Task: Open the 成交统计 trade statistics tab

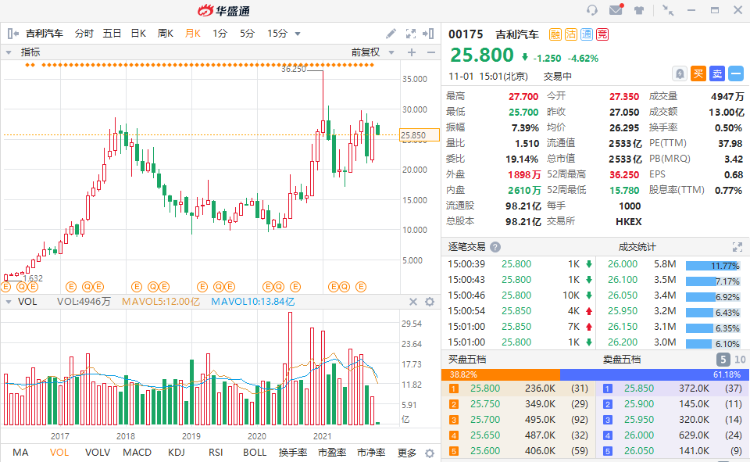Action: tap(637, 247)
